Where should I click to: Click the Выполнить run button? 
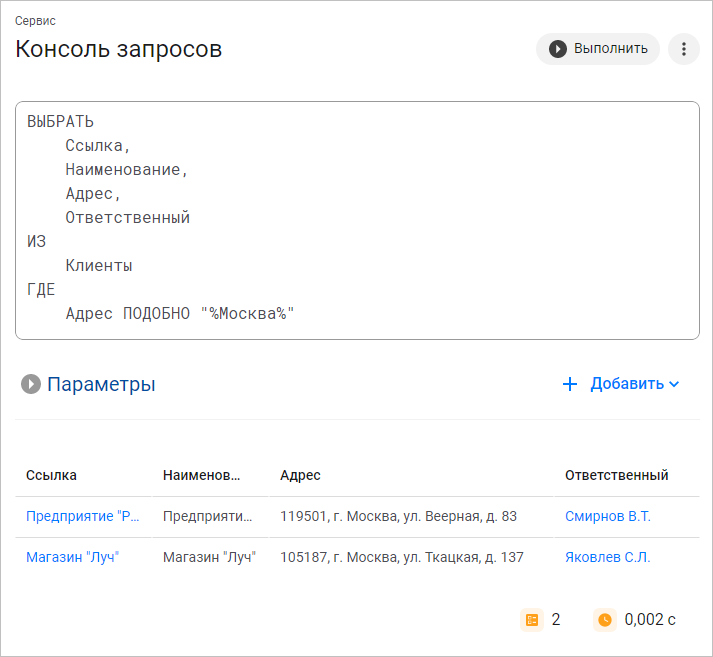[598, 48]
